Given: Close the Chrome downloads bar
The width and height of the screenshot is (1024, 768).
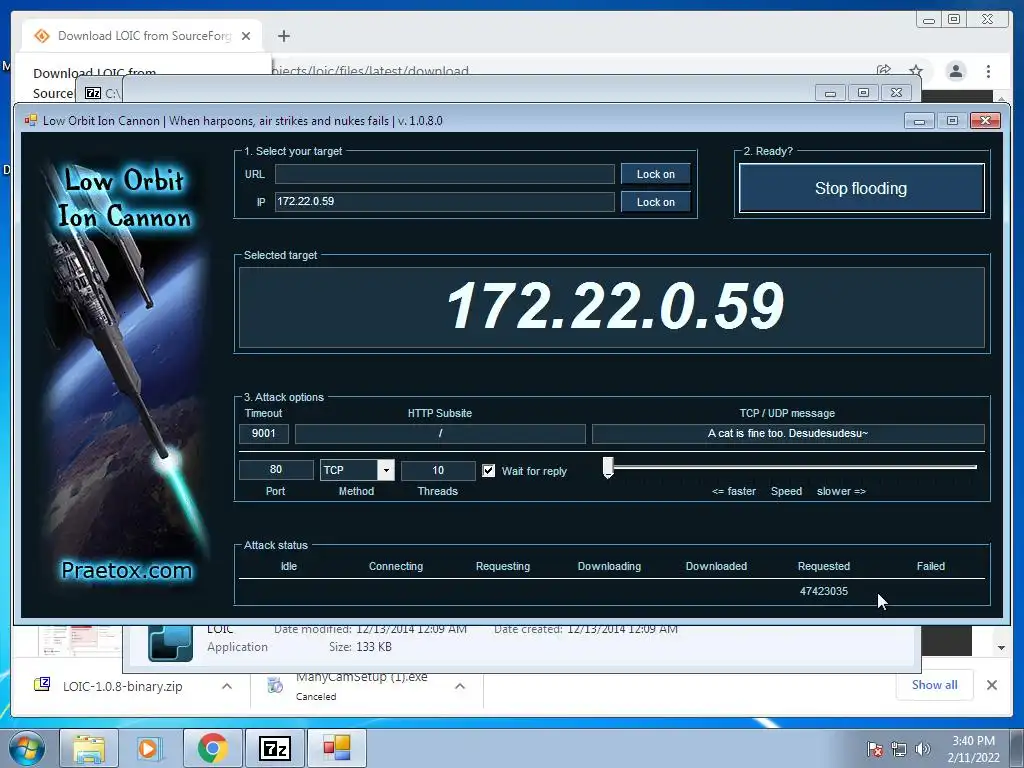Looking at the screenshot, I should point(991,685).
